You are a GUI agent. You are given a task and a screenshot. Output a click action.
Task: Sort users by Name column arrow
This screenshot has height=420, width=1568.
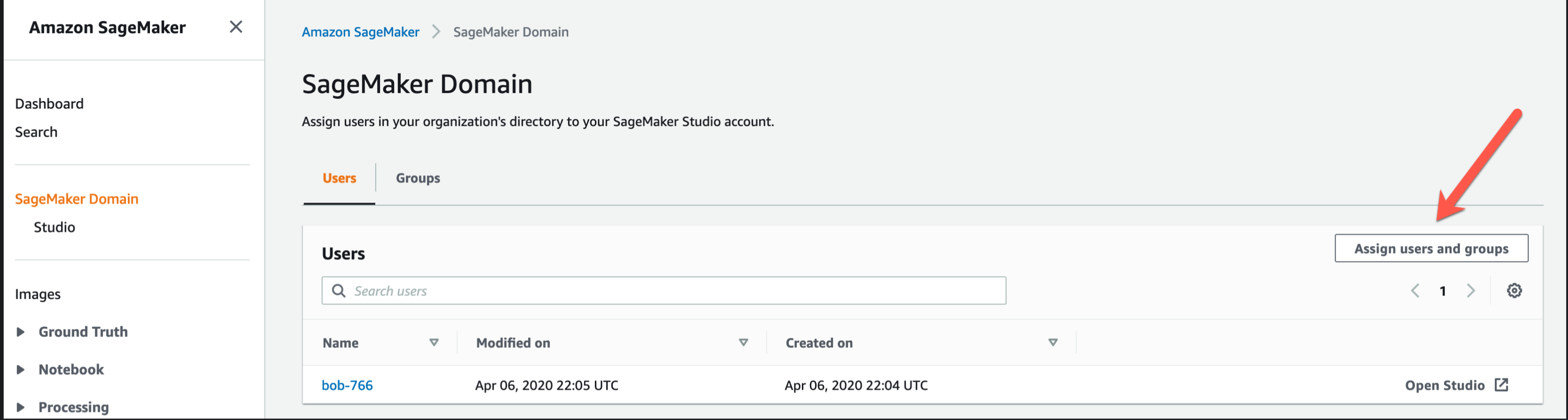(x=434, y=343)
